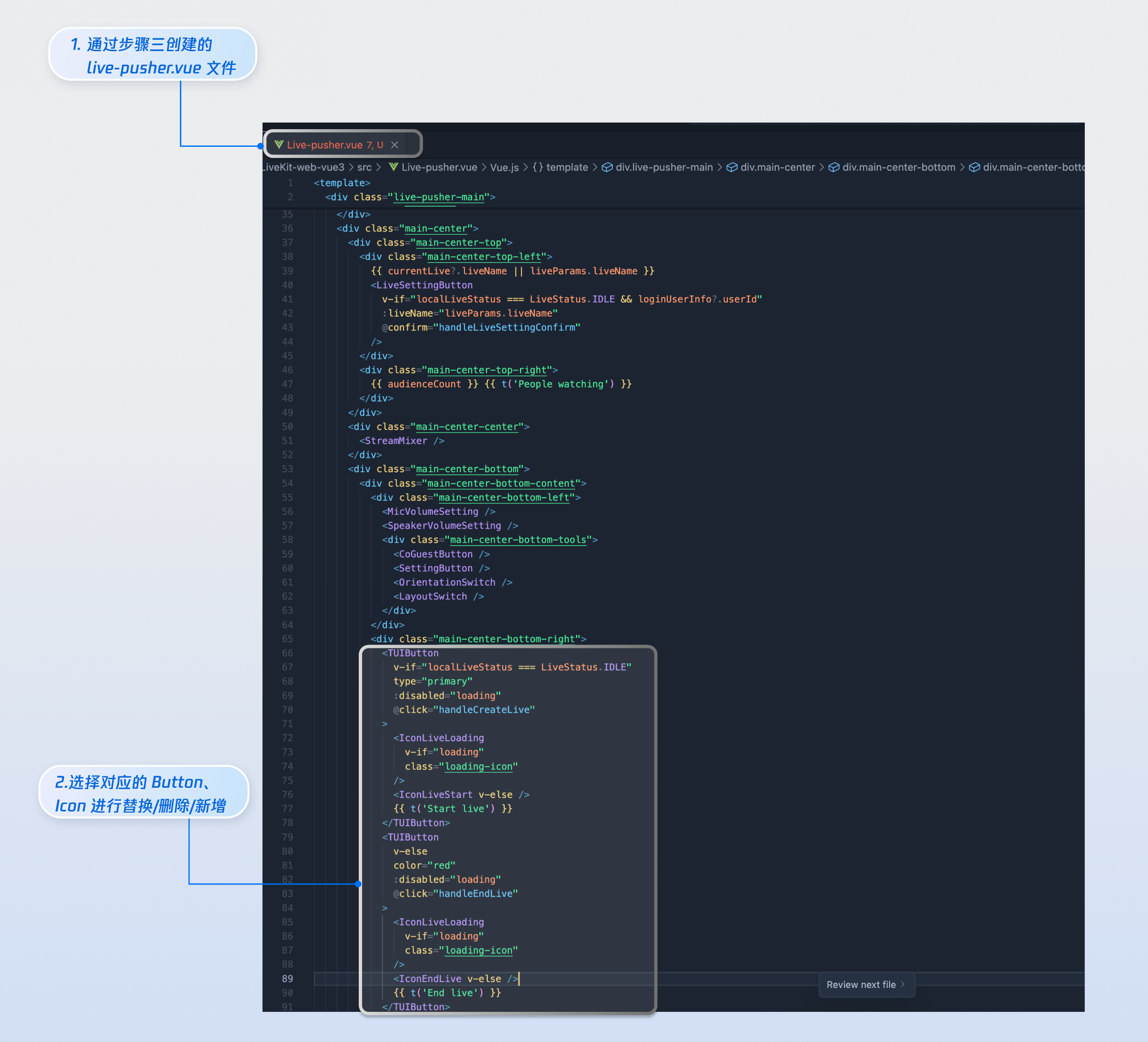
Task: Click line number 89 in the gutter
Action: click(x=287, y=978)
